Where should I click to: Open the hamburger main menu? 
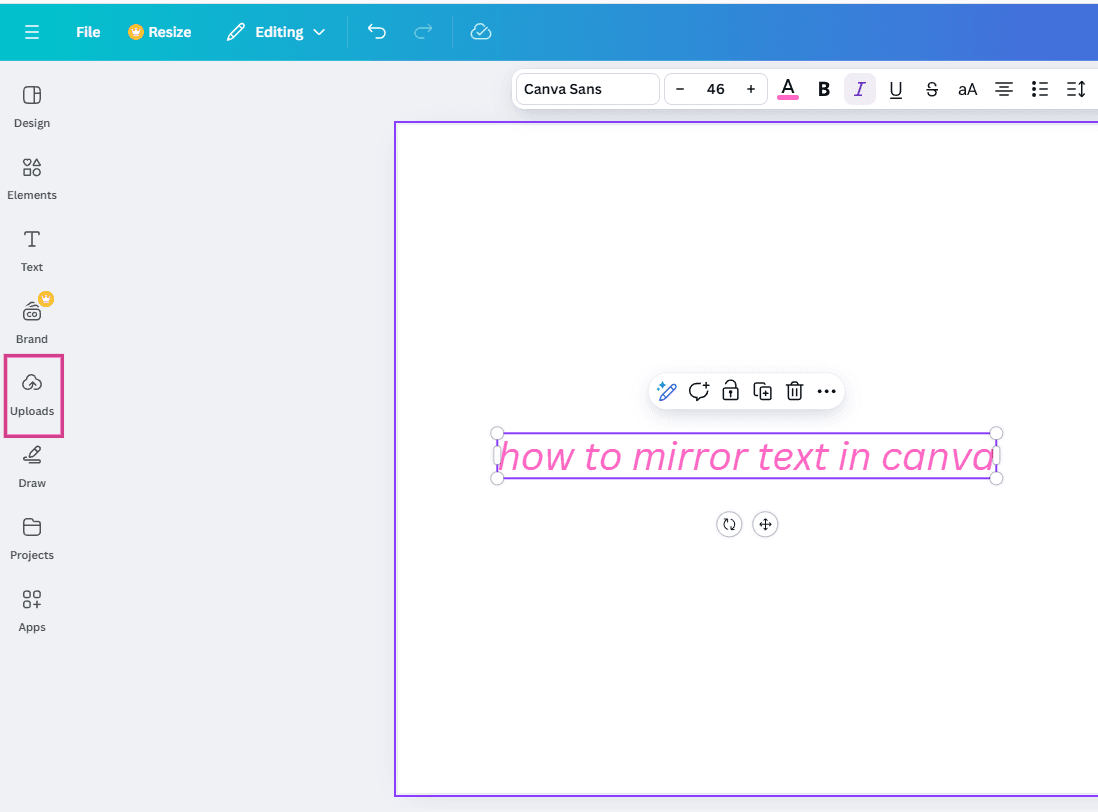(x=32, y=32)
